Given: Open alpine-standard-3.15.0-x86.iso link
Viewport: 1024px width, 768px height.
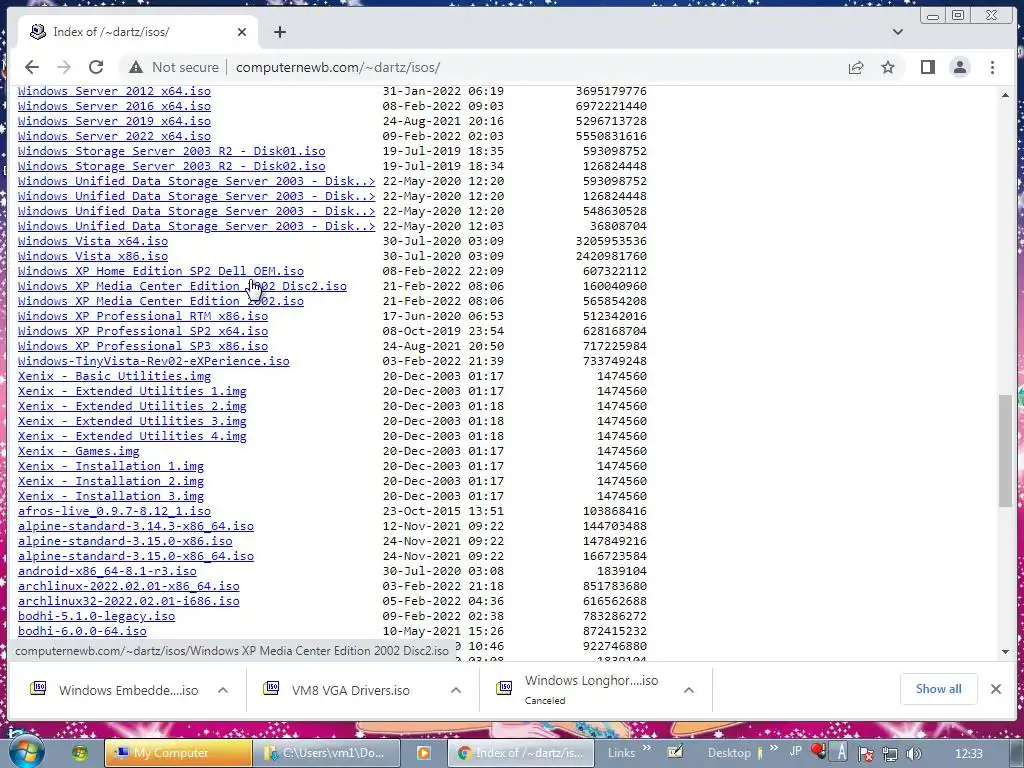Looking at the screenshot, I should click(x=125, y=541).
